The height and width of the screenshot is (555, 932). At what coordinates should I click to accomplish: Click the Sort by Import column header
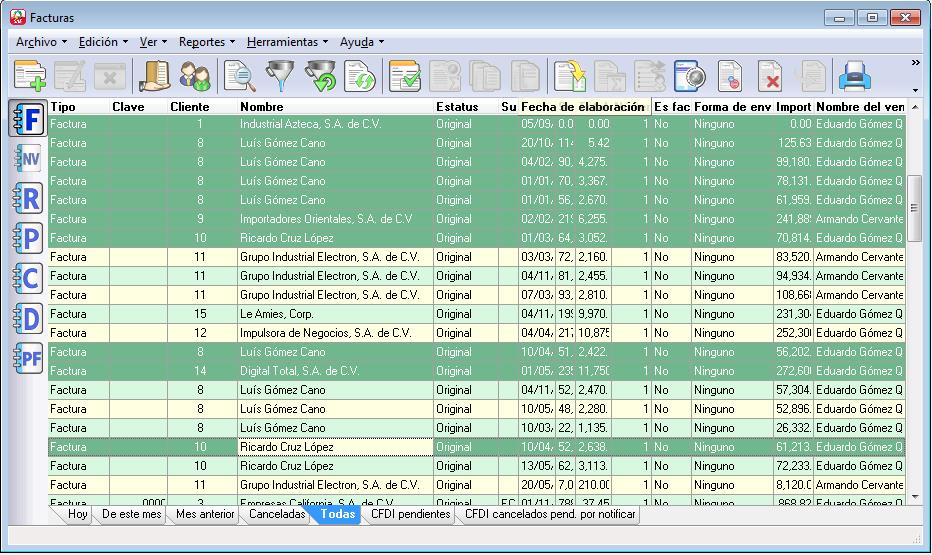pos(794,106)
